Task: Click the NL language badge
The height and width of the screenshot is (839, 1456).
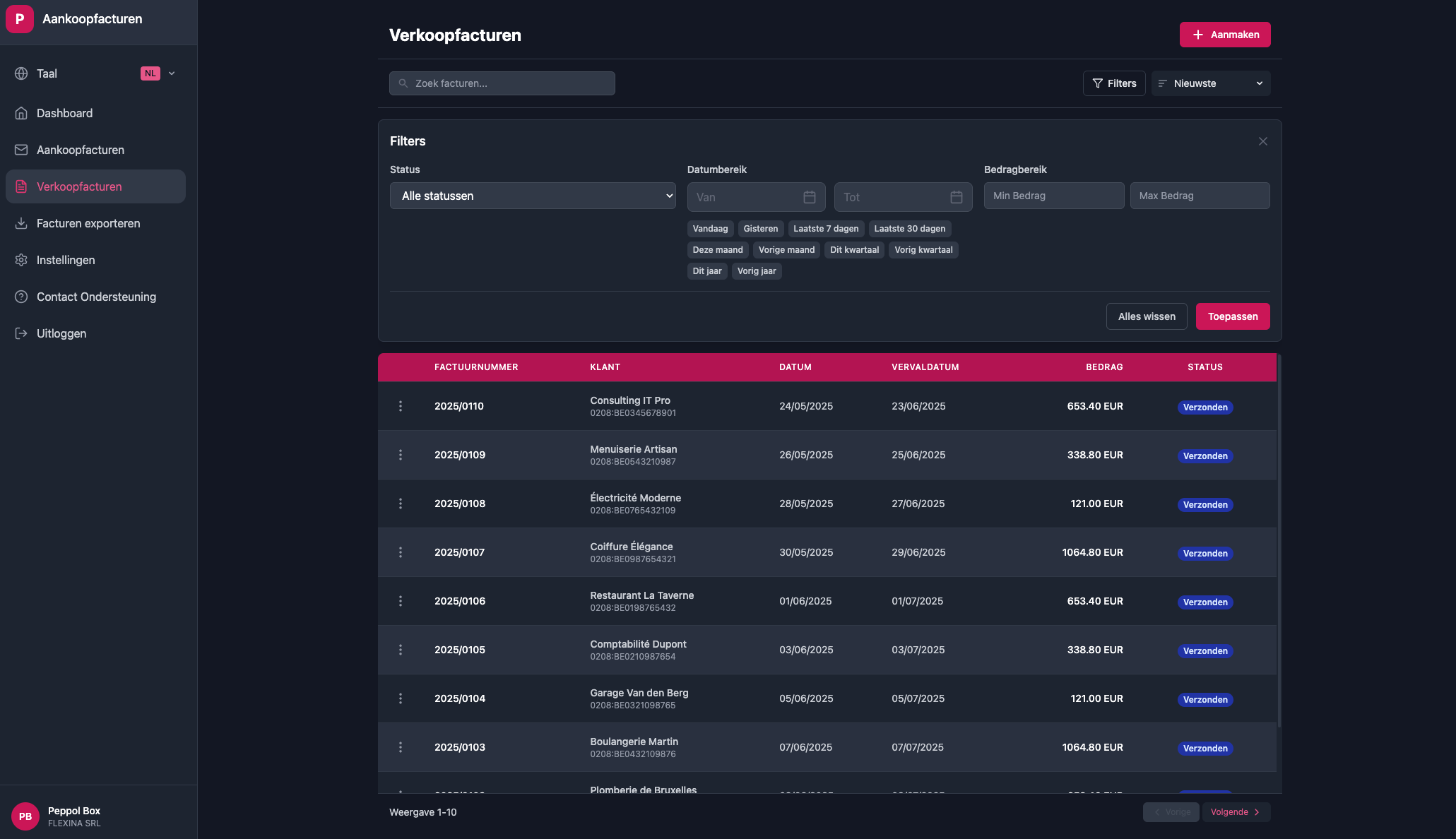Action: (x=150, y=73)
